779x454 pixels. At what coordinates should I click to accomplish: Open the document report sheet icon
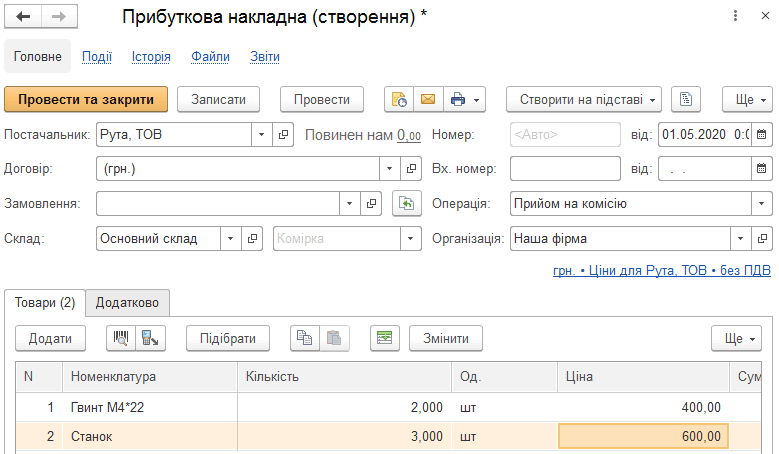(686, 99)
